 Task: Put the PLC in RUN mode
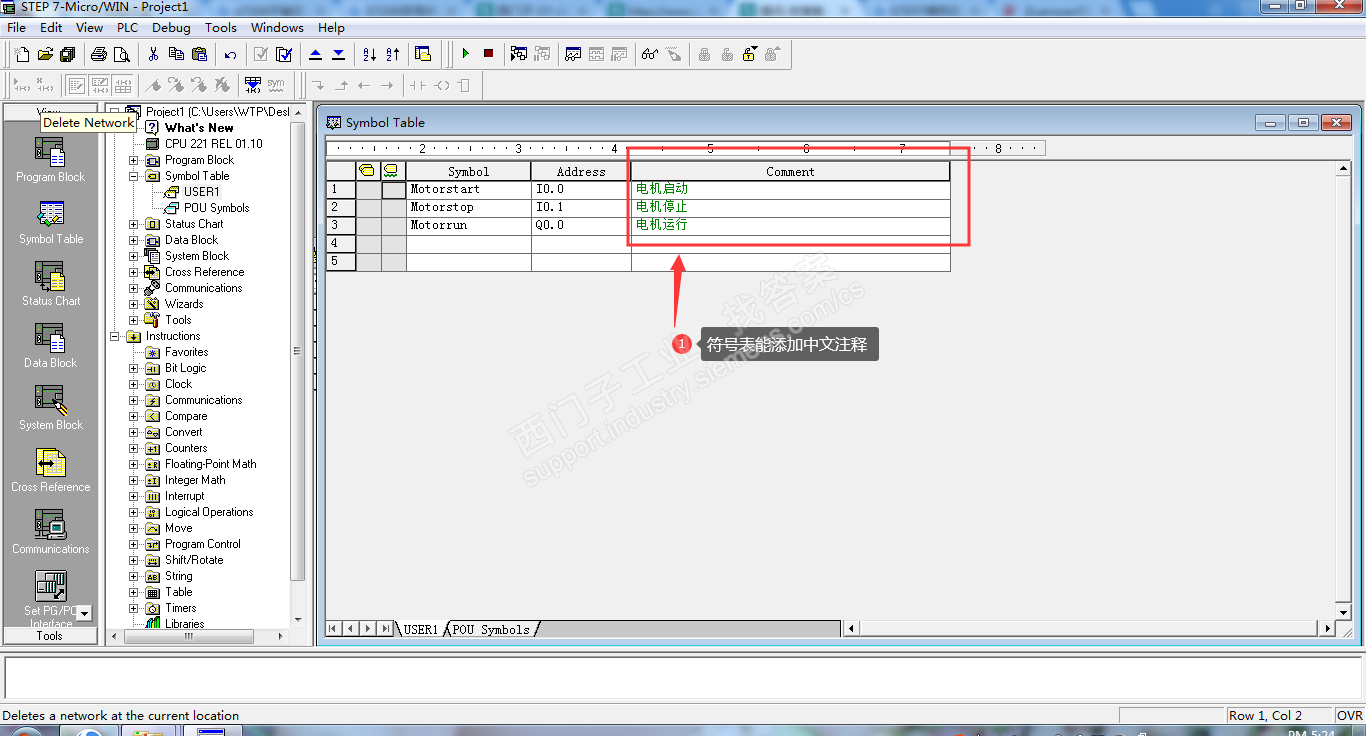click(465, 54)
